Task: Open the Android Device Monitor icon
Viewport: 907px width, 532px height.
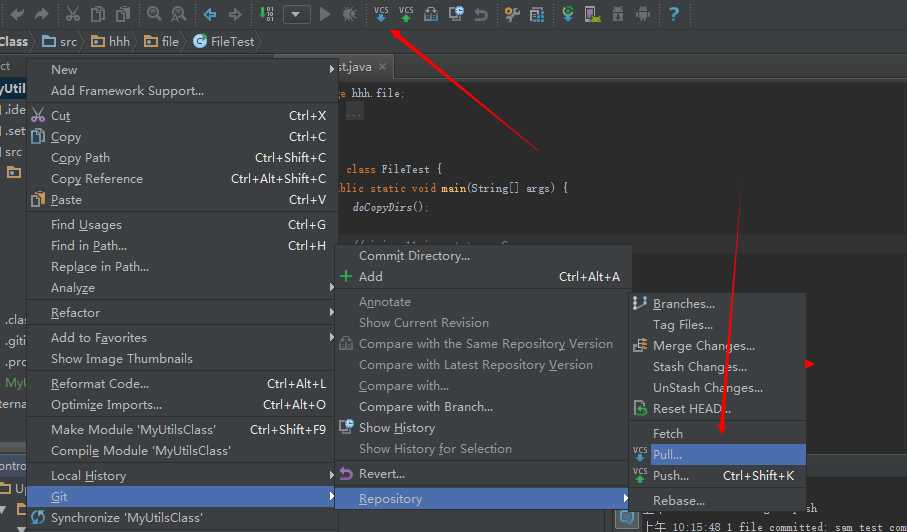Action: pos(643,14)
